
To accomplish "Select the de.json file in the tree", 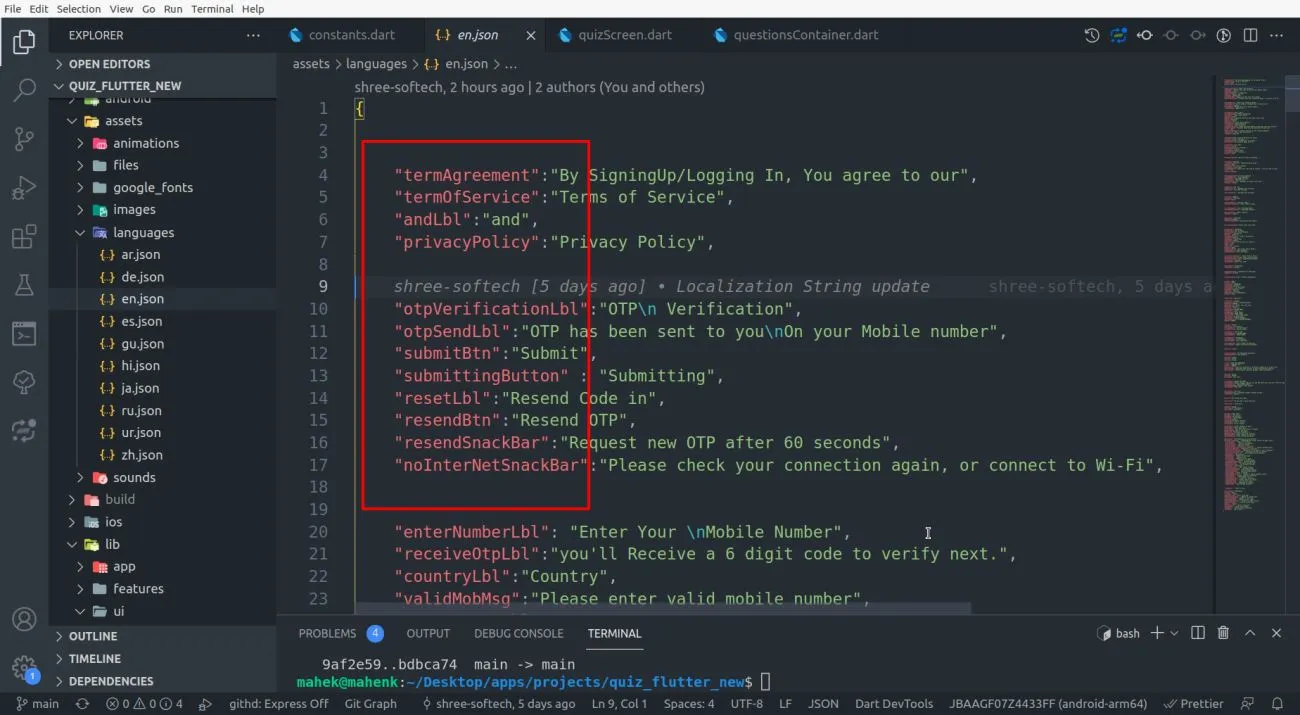I will pos(141,276).
